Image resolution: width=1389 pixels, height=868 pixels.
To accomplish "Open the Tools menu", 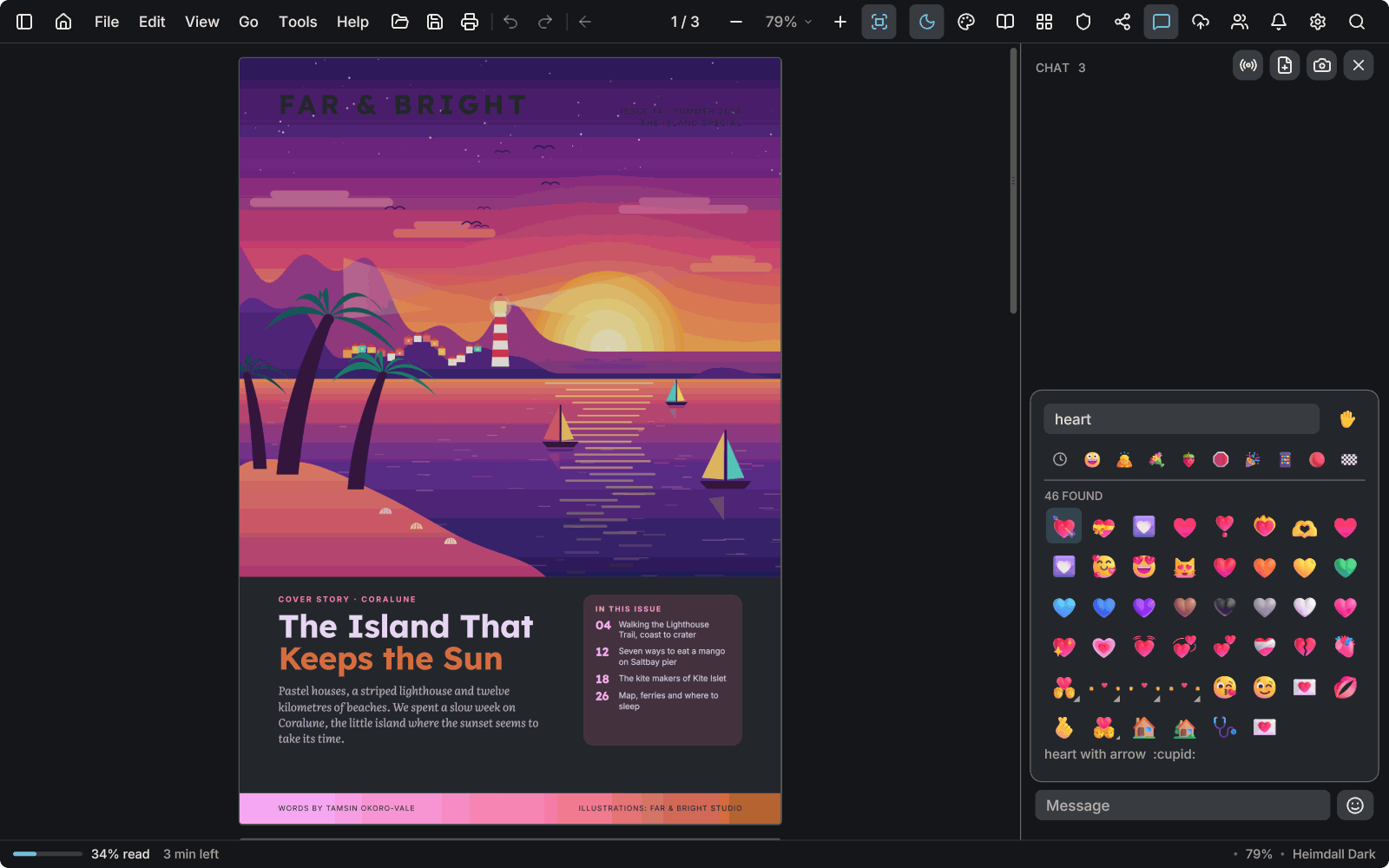I will 298,22.
